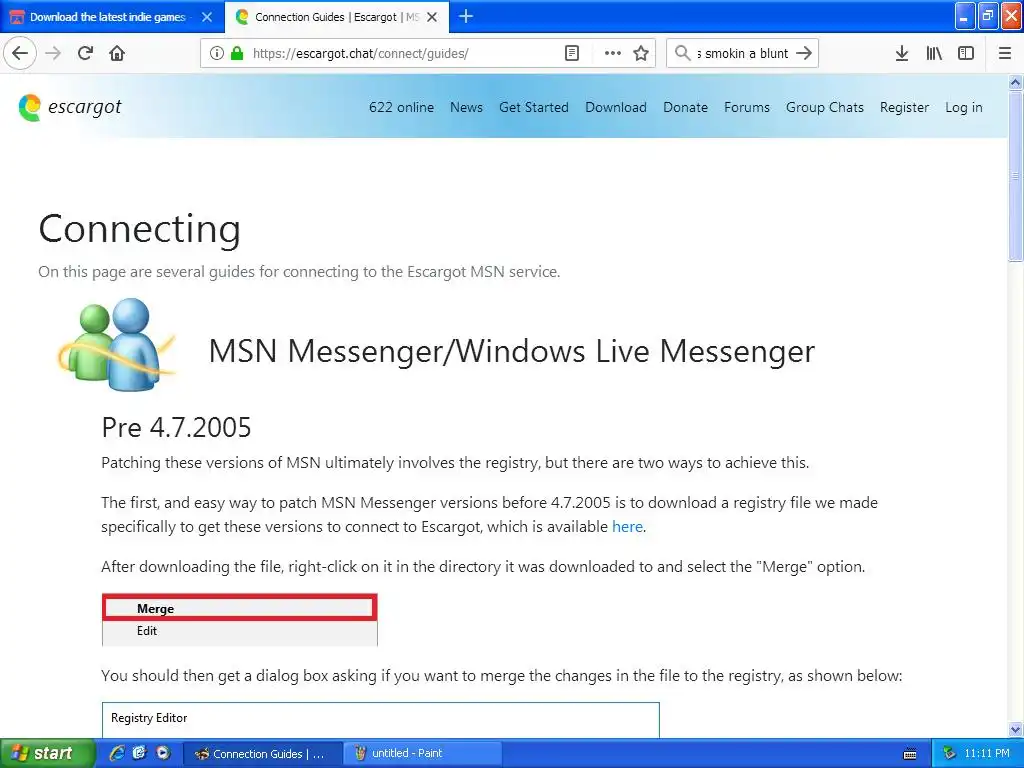Viewport: 1024px width, 768px height.
Task: Open the downloads panel
Action: 901,53
